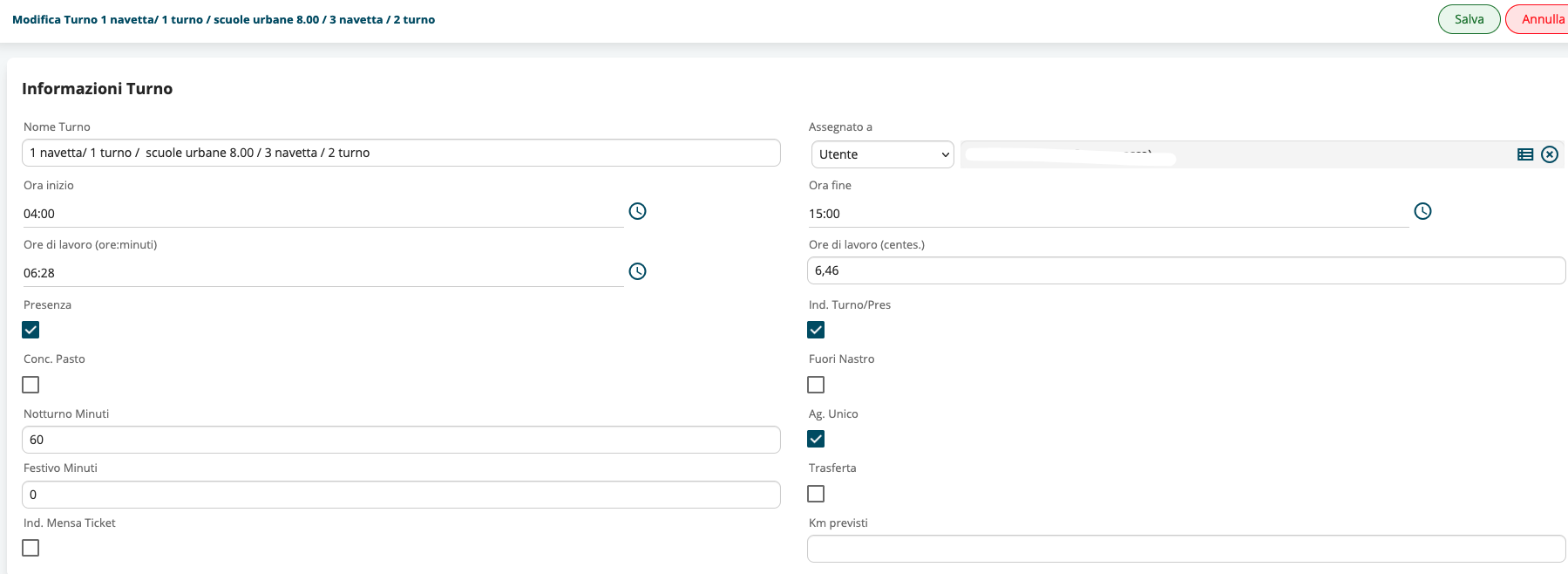
Task: Edit the Ora fine field showing 15:00
Action: (x=1108, y=214)
